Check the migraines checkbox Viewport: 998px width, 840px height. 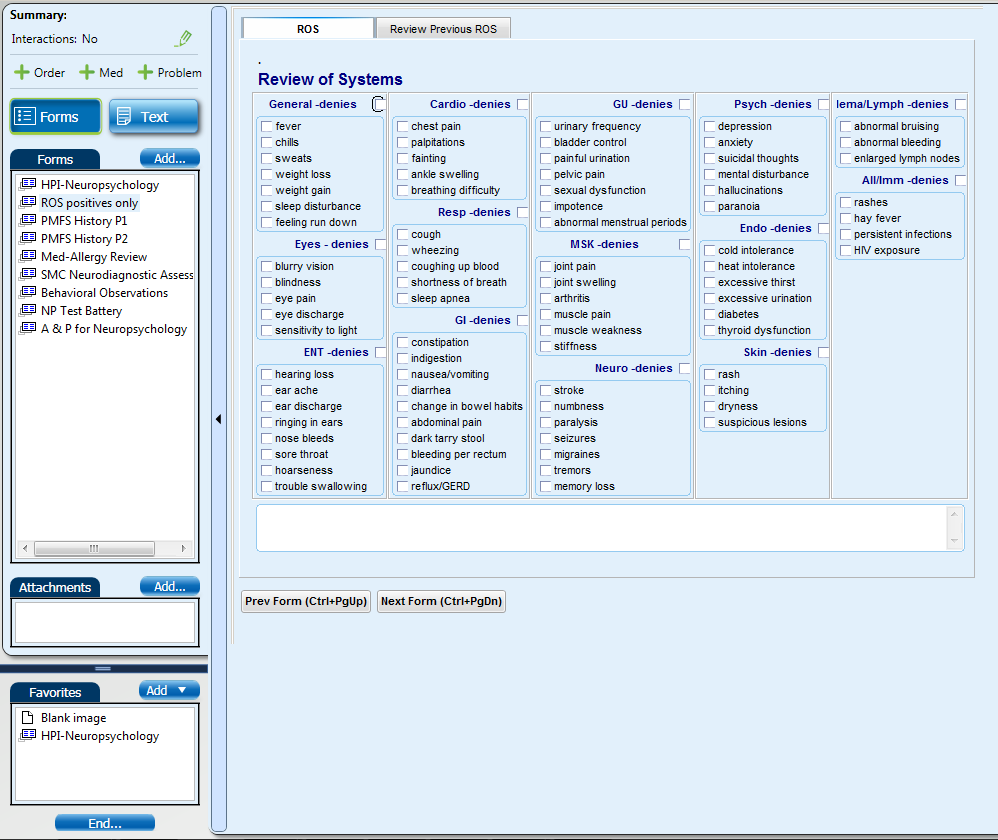(545, 455)
